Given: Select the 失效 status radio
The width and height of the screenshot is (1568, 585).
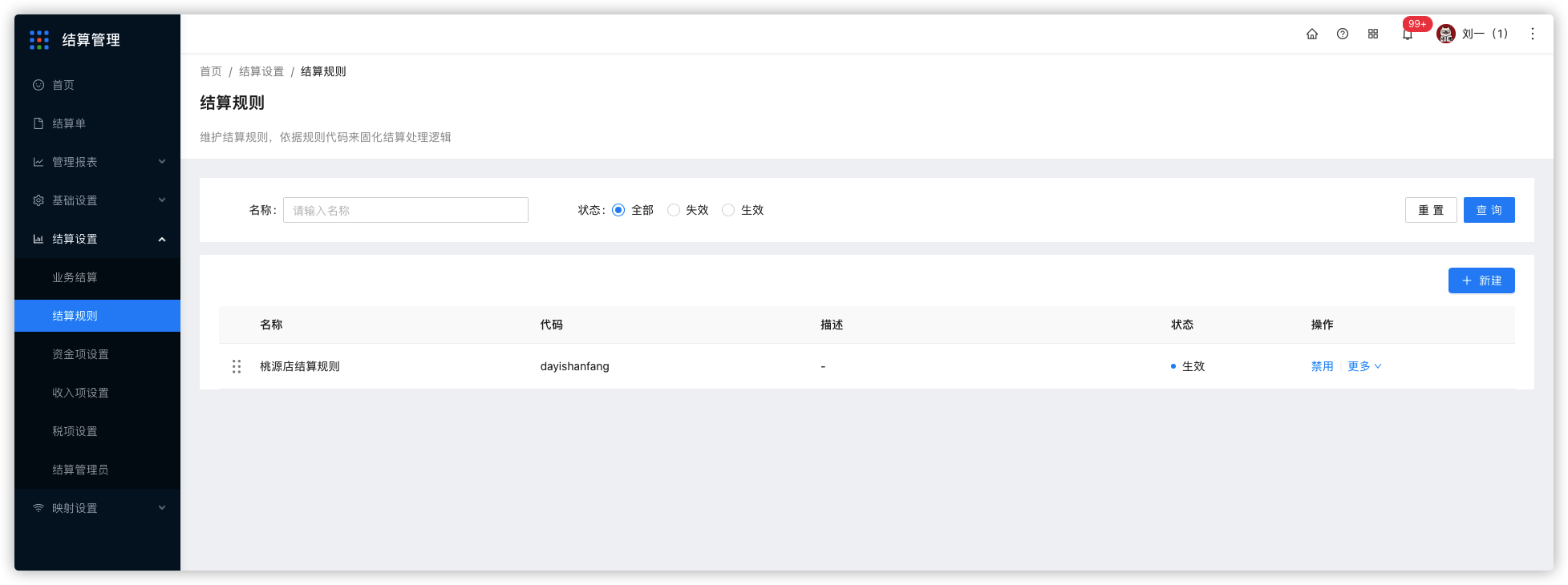Looking at the screenshot, I should (x=674, y=210).
